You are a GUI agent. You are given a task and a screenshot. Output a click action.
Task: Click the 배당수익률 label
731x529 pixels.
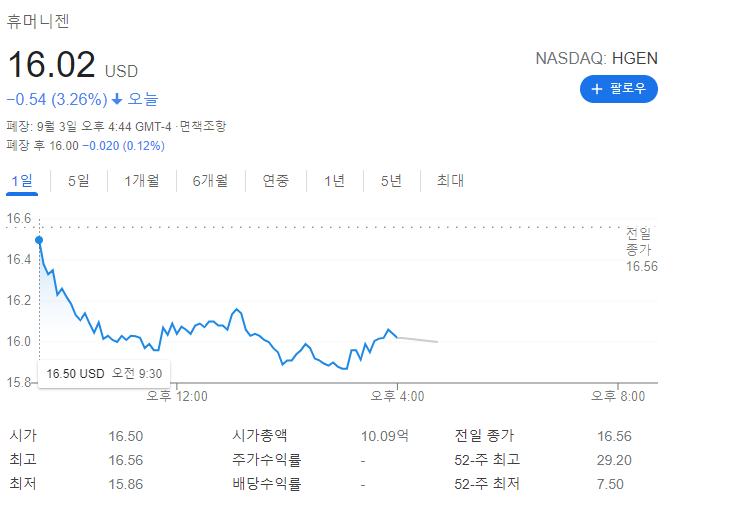[x=267, y=484]
